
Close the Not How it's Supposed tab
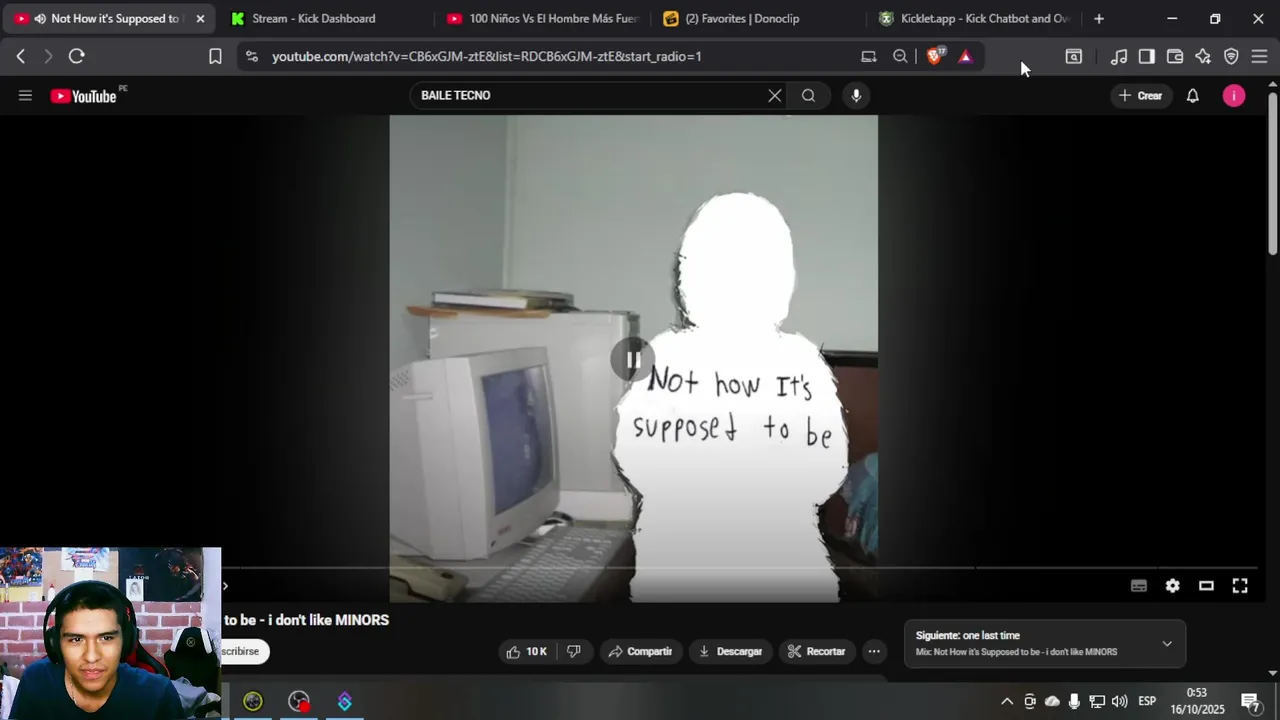click(200, 18)
